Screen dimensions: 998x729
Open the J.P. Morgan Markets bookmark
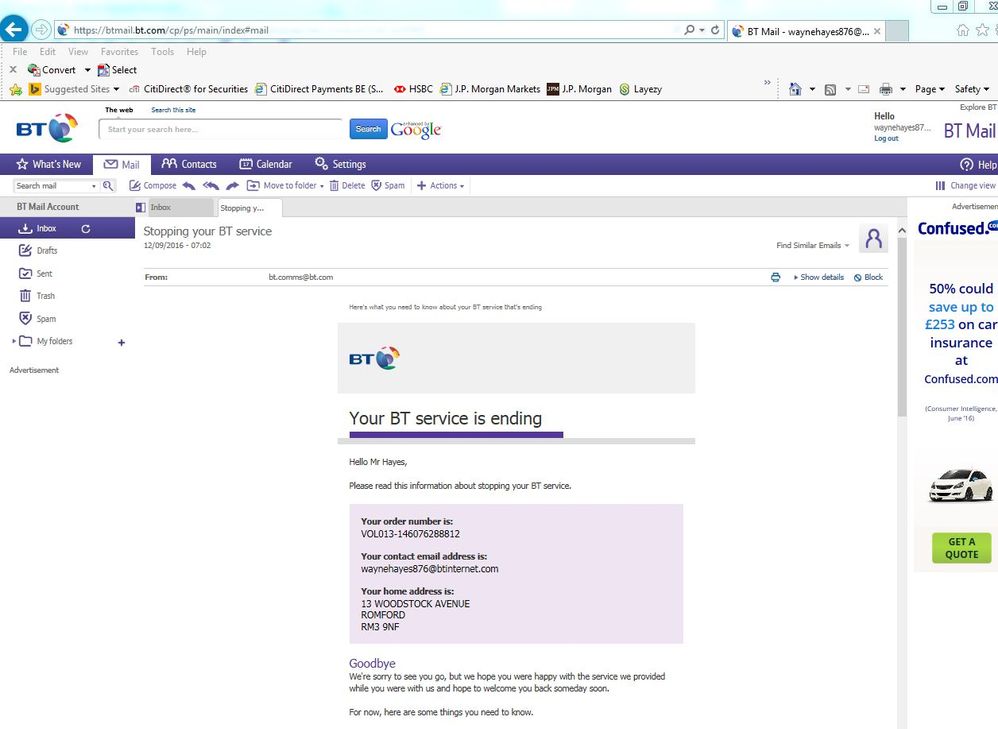pyautogui.click(x=490, y=89)
